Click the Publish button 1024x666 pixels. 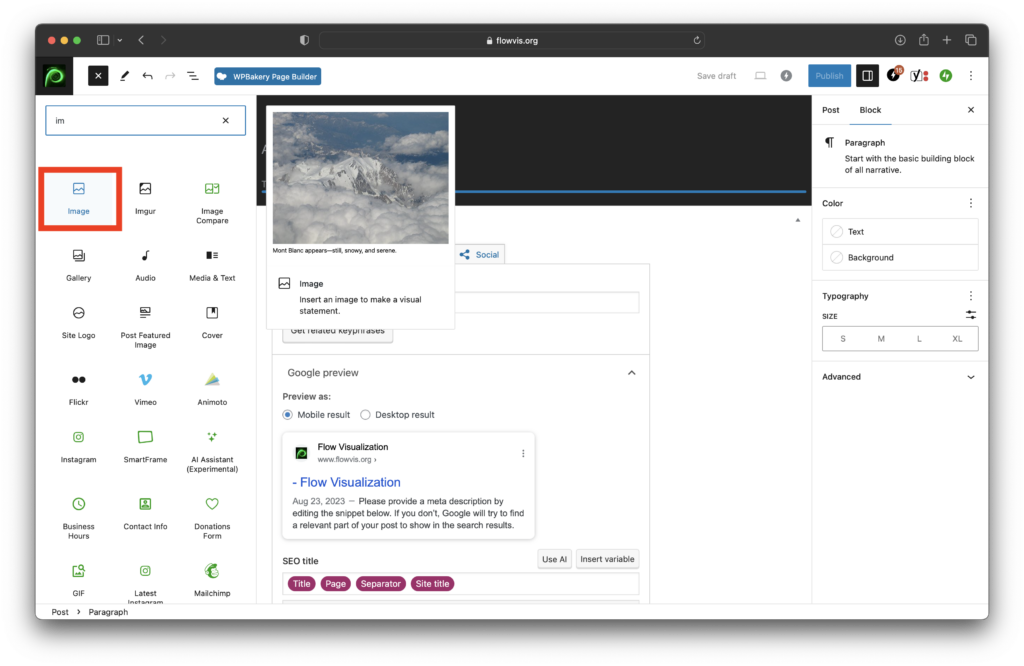pos(829,76)
